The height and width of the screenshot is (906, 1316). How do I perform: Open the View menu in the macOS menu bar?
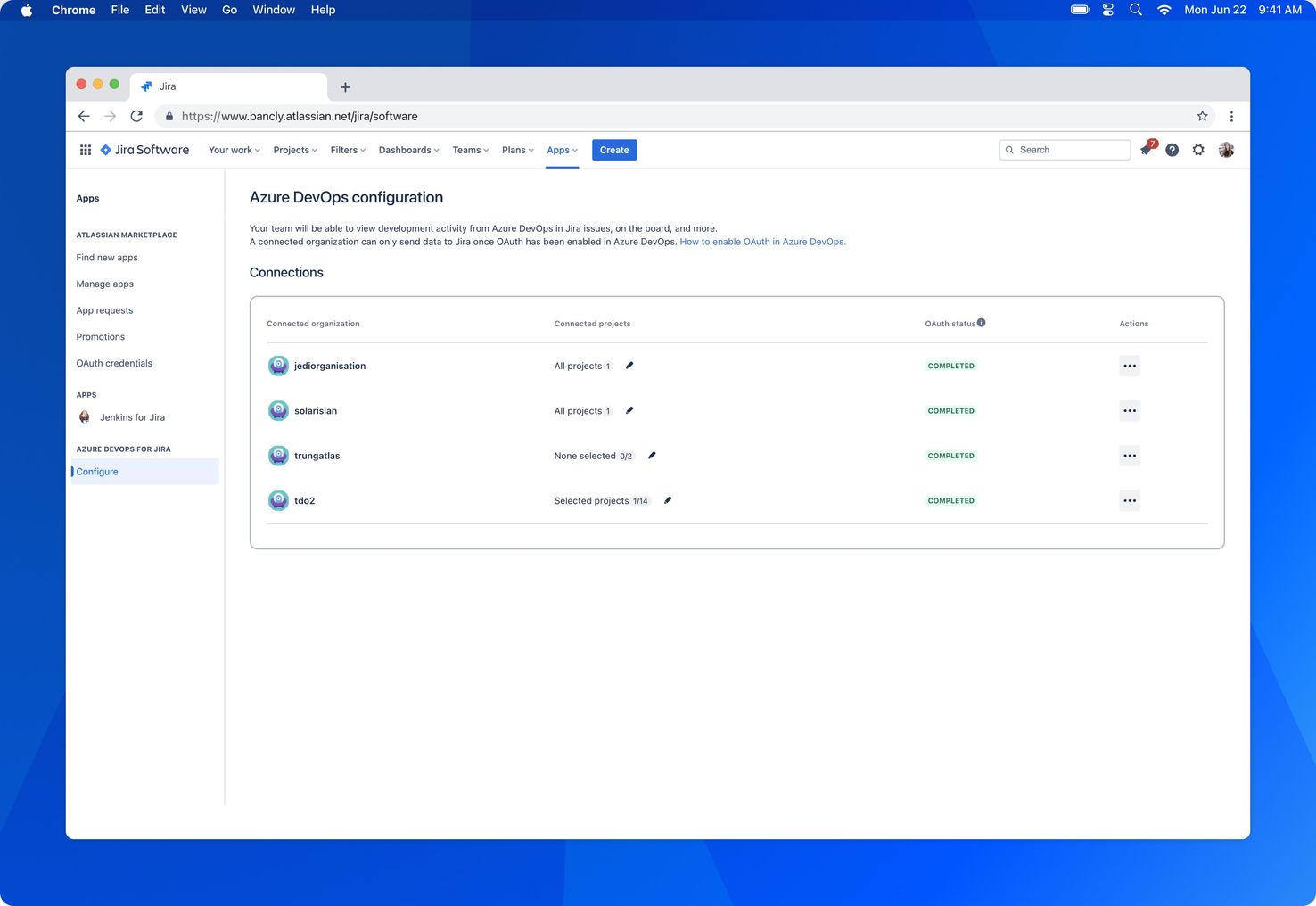193,10
